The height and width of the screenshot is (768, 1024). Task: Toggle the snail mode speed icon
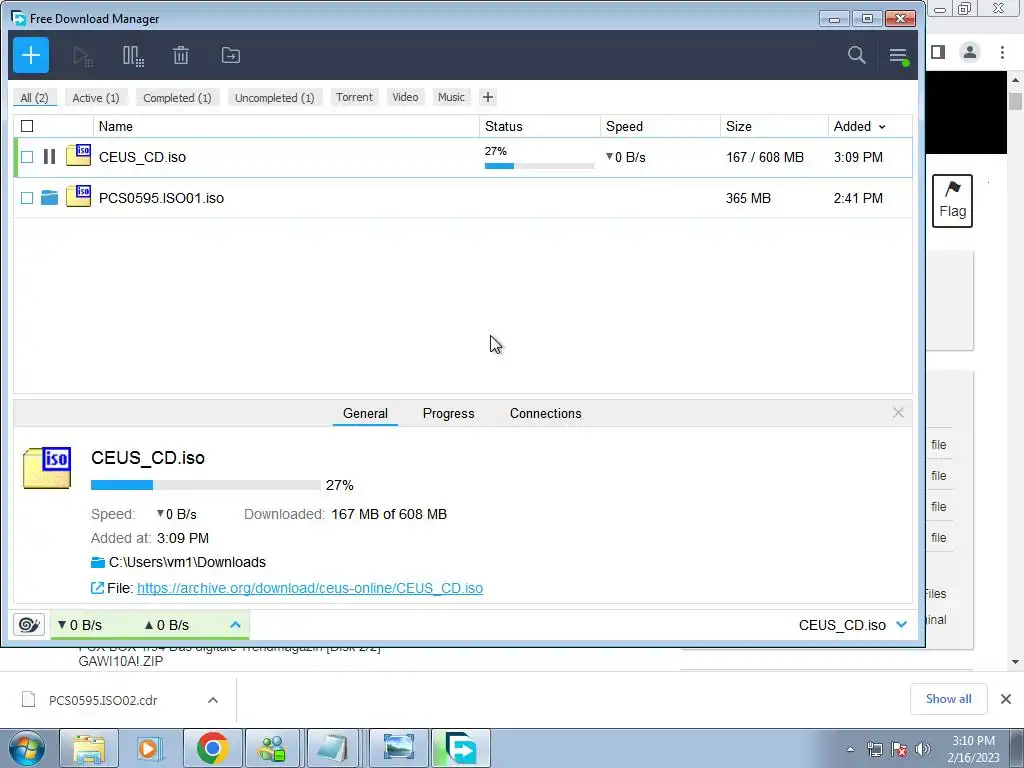(29, 625)
